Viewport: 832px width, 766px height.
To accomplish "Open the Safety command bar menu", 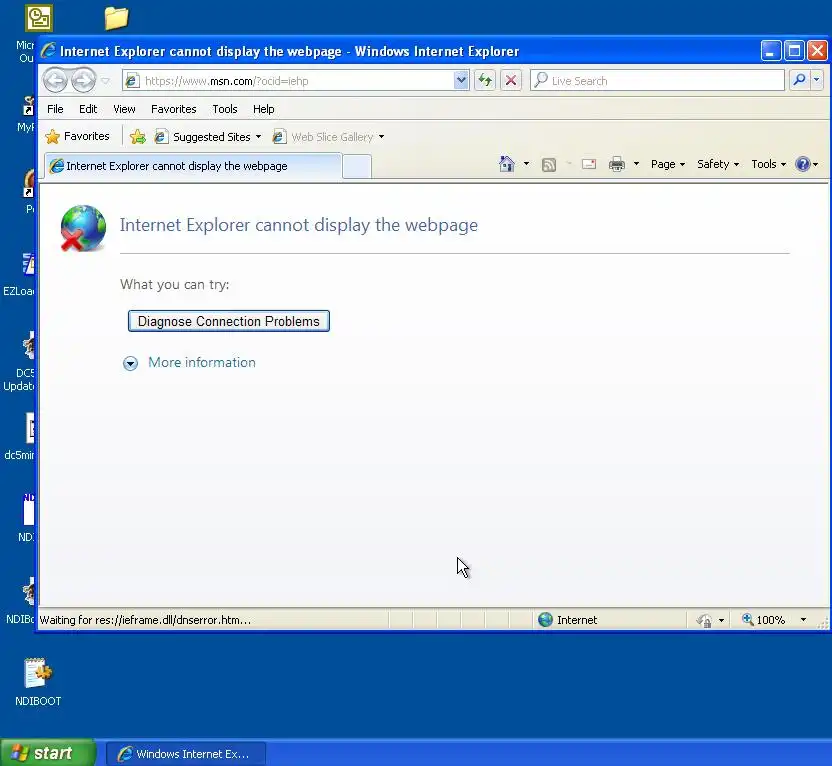I will (x=718, y=164).
